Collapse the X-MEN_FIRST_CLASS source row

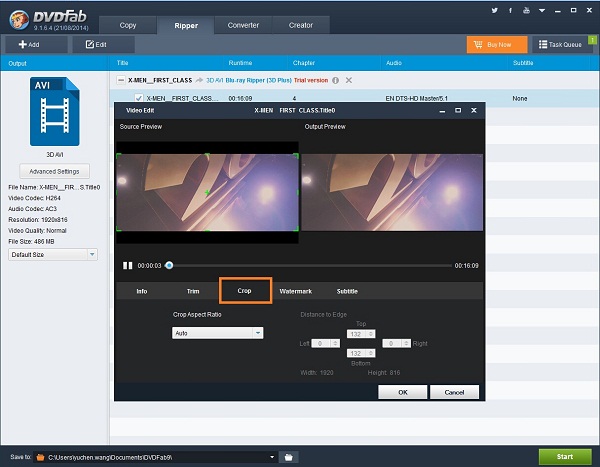(x=121, y=80)
